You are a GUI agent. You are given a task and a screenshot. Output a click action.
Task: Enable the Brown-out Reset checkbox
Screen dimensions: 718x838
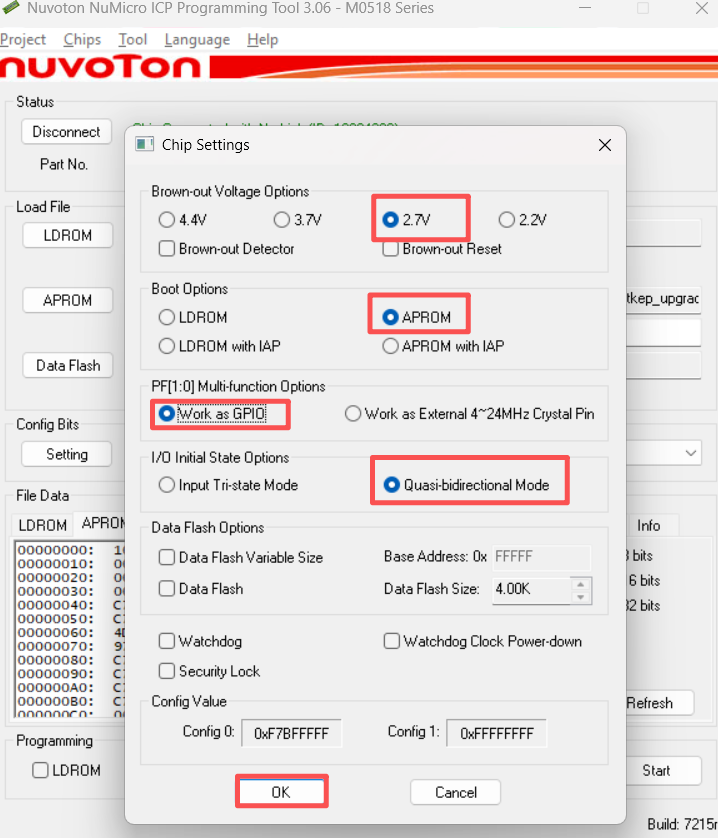pos(391,248)
